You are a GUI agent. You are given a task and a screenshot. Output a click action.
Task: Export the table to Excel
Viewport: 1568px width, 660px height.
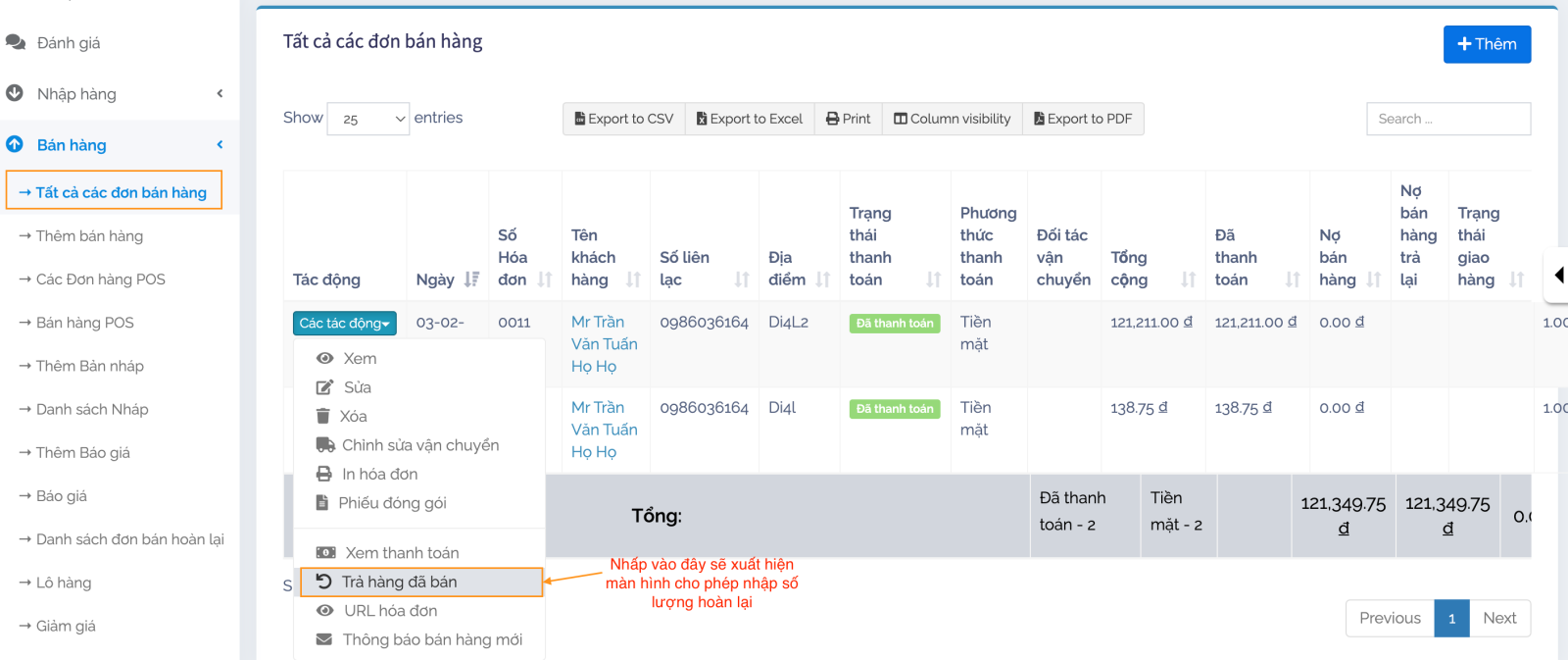tap(750, 119)
